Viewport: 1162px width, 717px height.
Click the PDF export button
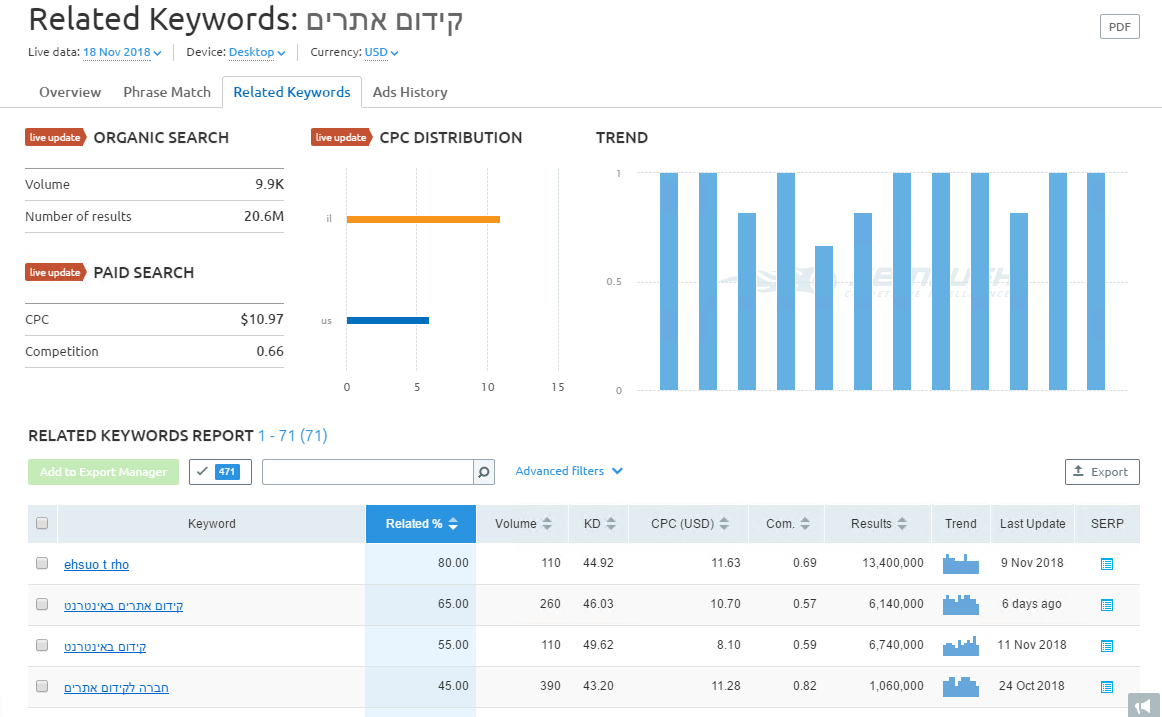pos(1119,27)
